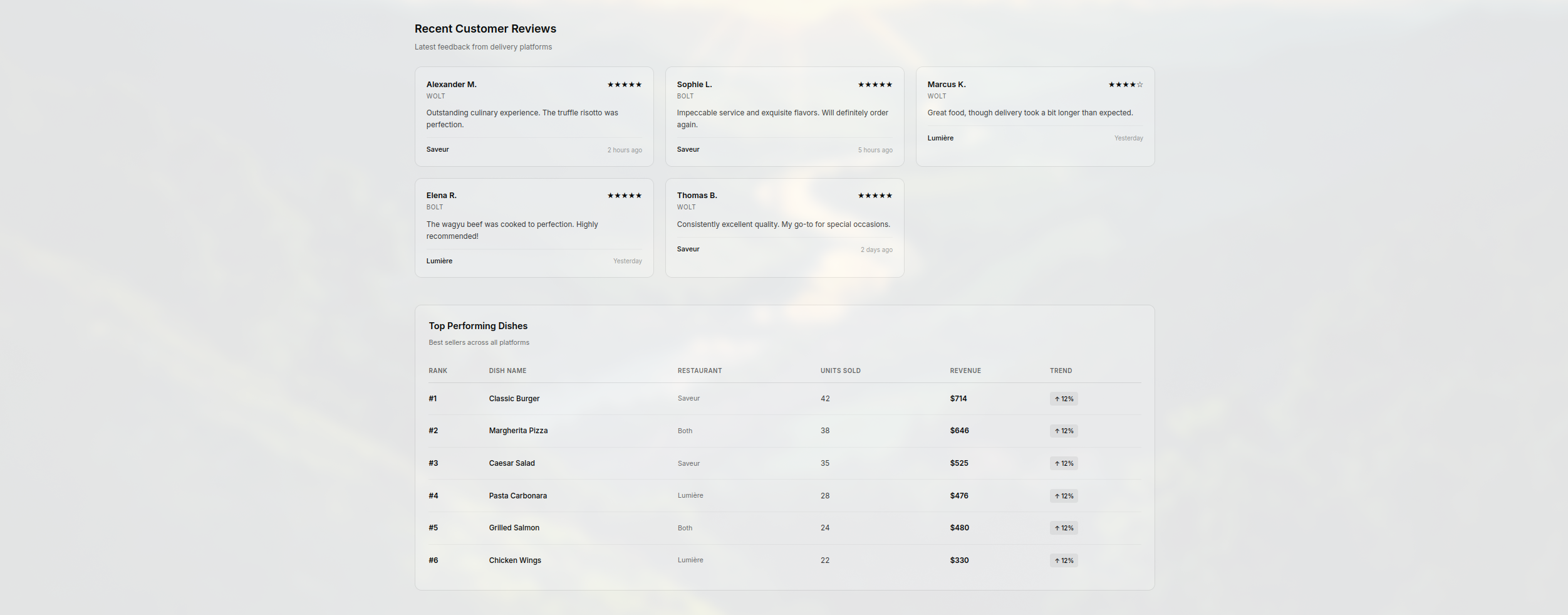Image resolution: width=1568 pixels, height=615 pixels.
Task: Click the trend badge for Caesar Salad
Action: coord(1063,463)
